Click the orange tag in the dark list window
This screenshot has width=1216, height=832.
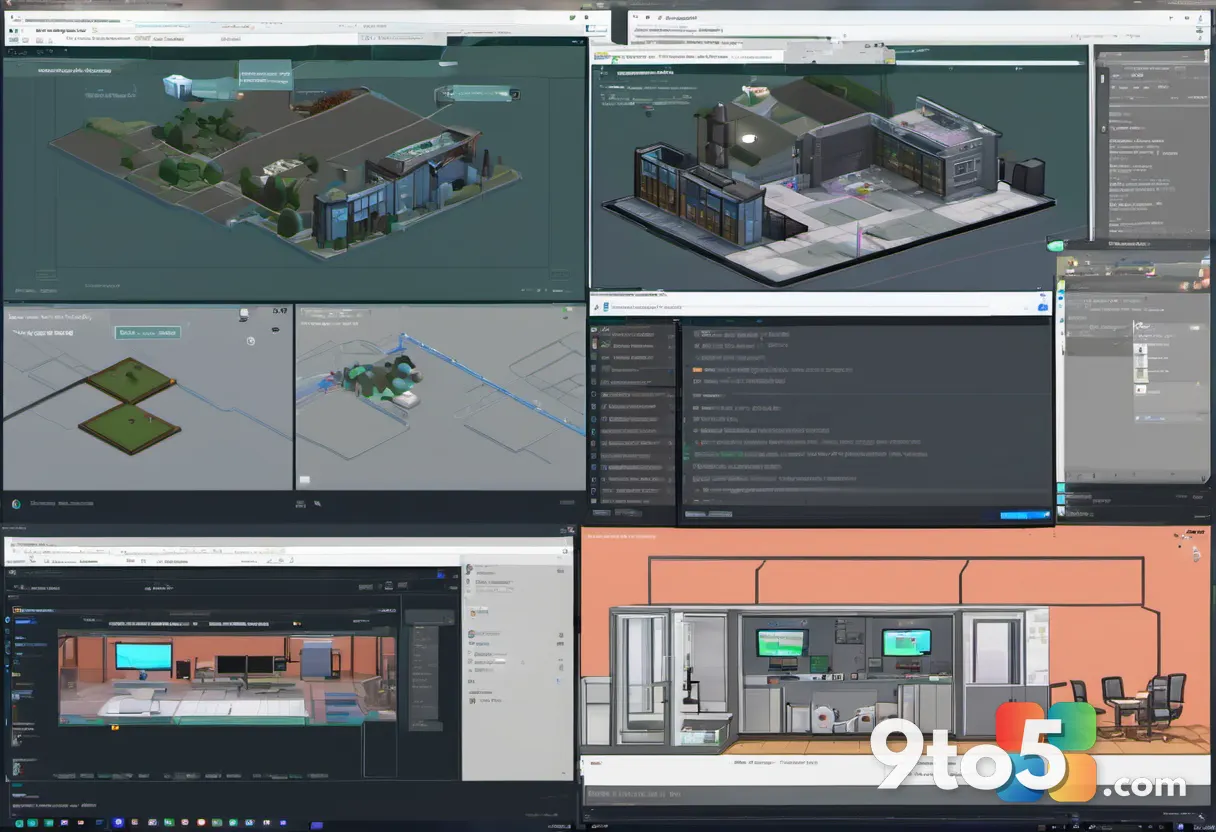click(x=697, y=369)
